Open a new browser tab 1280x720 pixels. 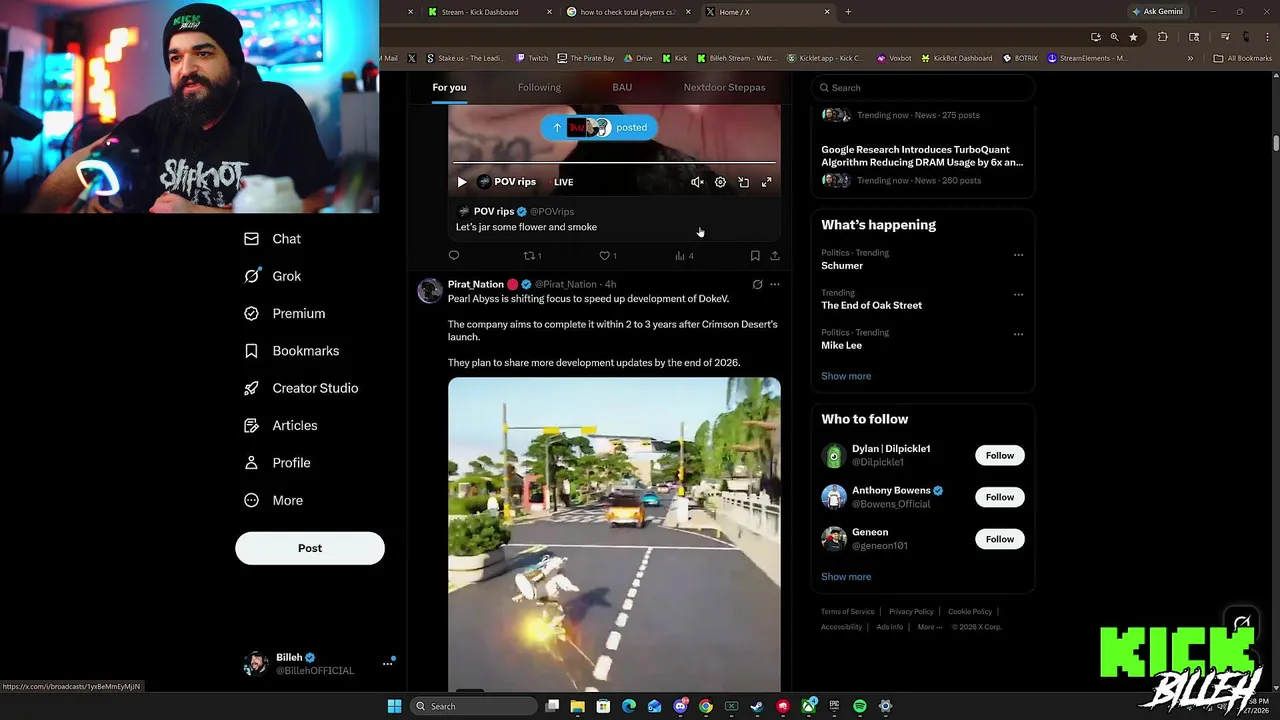tap(848, 12)
